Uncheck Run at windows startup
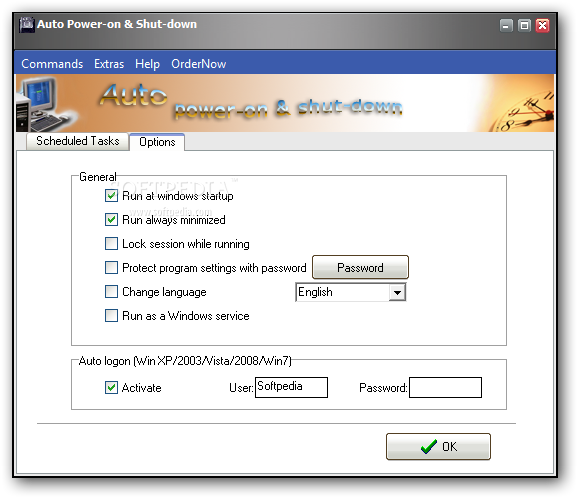Screen dimensions: 578x498 pos(111,195)
